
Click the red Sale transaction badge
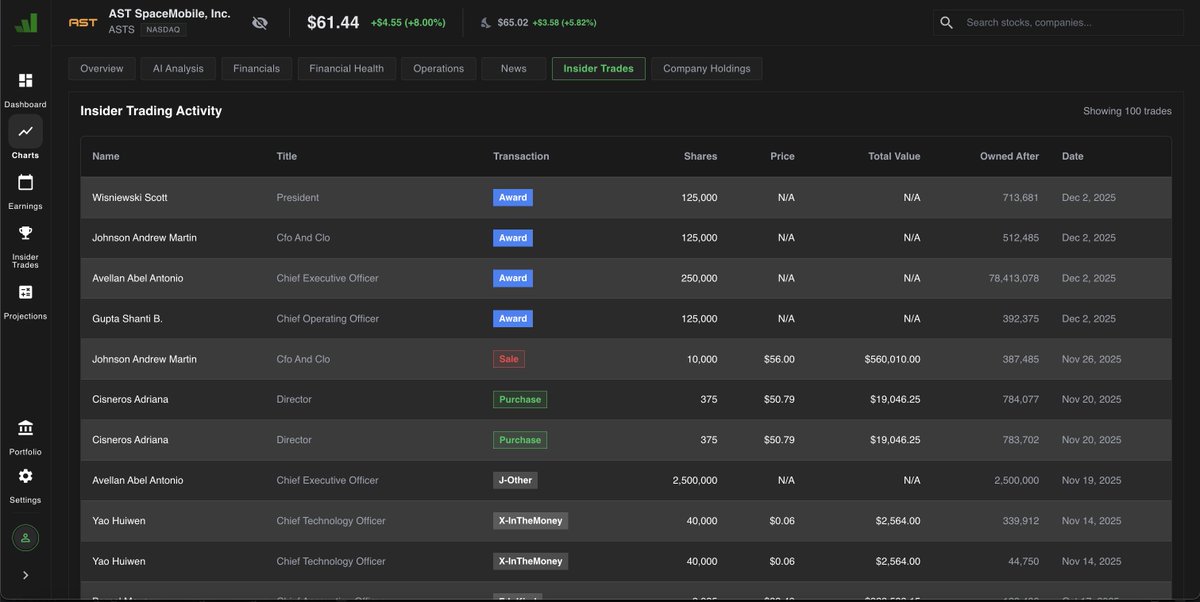coord(509,359)
